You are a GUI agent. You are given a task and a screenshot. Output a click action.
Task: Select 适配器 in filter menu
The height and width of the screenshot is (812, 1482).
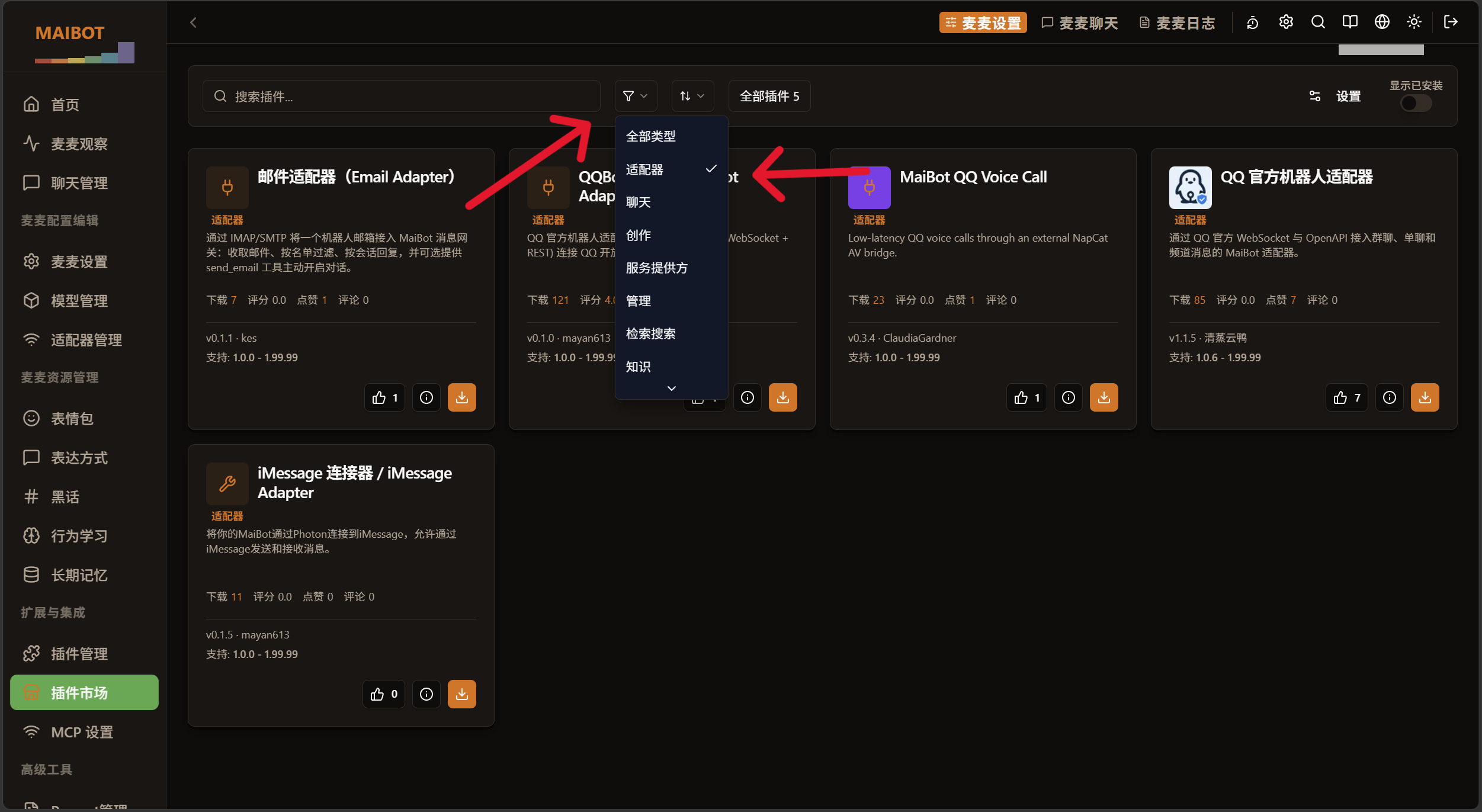[x=672, y=169]
